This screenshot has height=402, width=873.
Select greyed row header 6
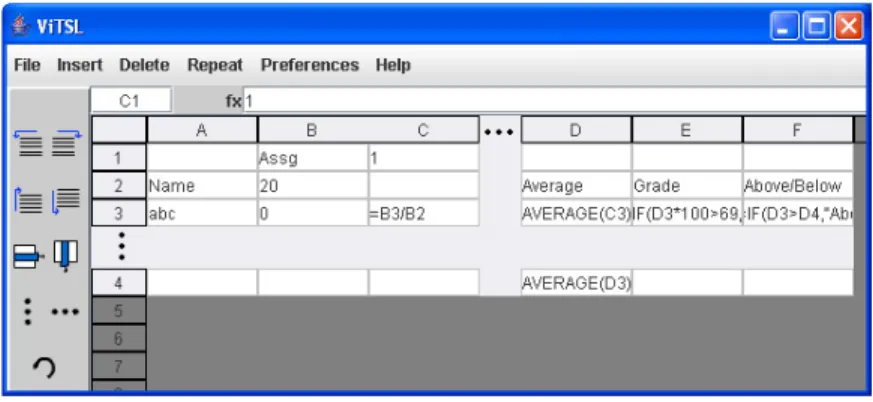tap(118, 338)
